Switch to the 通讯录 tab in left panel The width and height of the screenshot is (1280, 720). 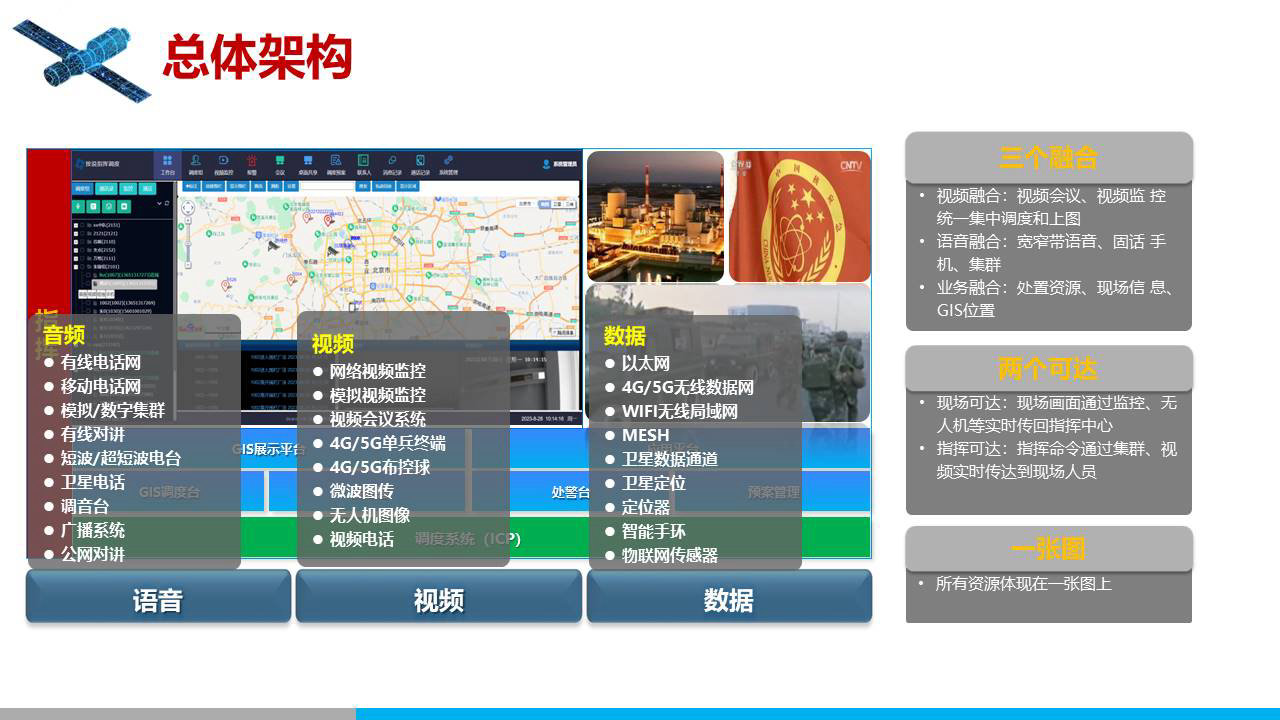click(x=106, y=188)
